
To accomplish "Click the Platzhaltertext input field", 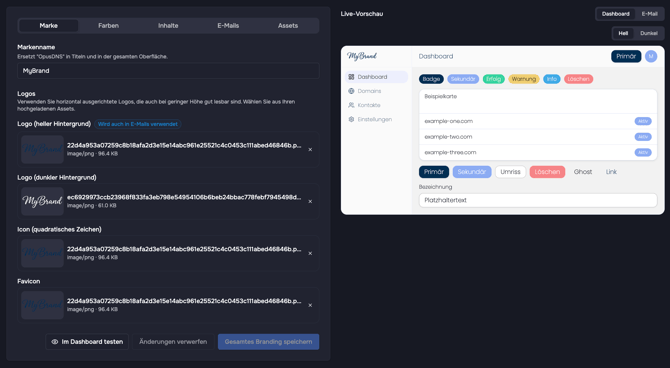I will coord(538,200).
